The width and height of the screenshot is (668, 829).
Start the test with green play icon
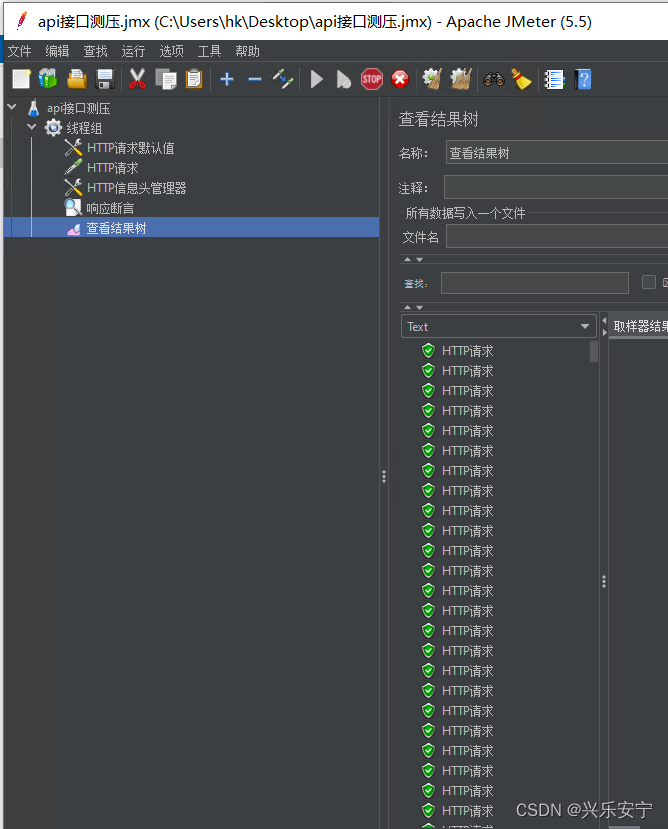[317, 79]
